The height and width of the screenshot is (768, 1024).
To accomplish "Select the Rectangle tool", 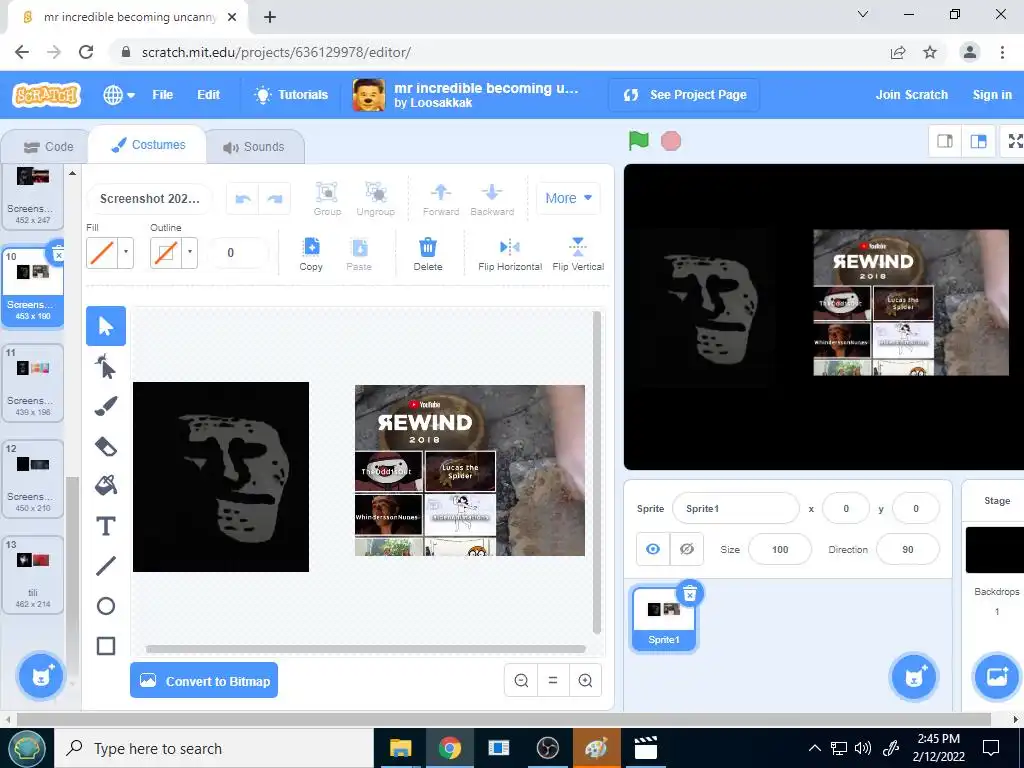I will coord(106,646).
